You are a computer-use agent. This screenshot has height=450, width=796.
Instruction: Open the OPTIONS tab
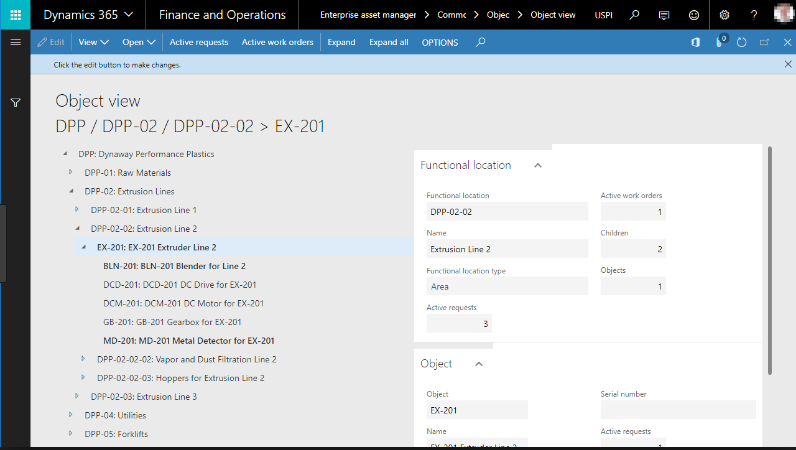point(440,43)
